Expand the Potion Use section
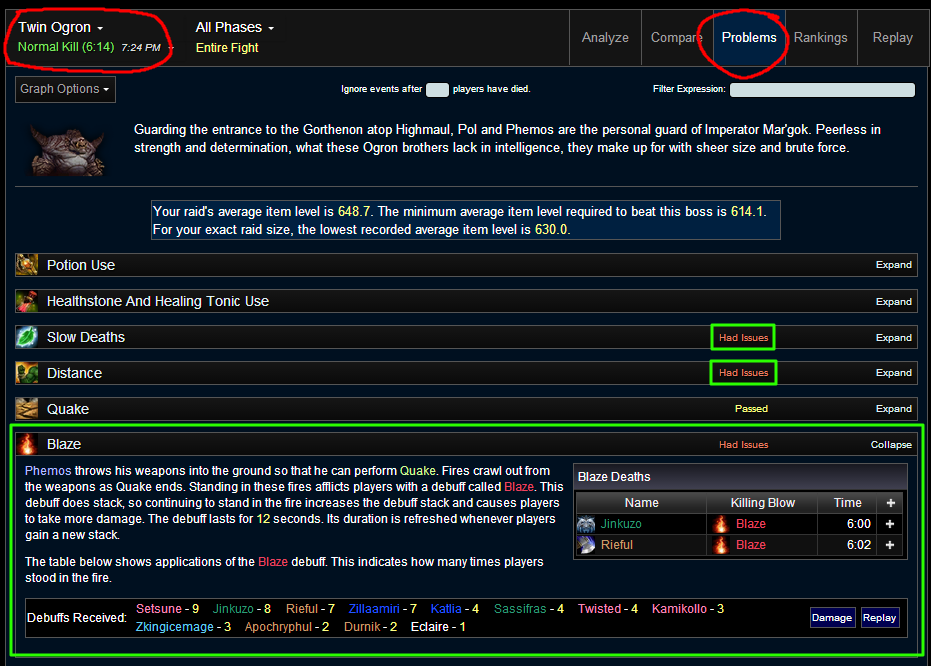Viewport: 931px width, 666px height. (x=893, y=265)
